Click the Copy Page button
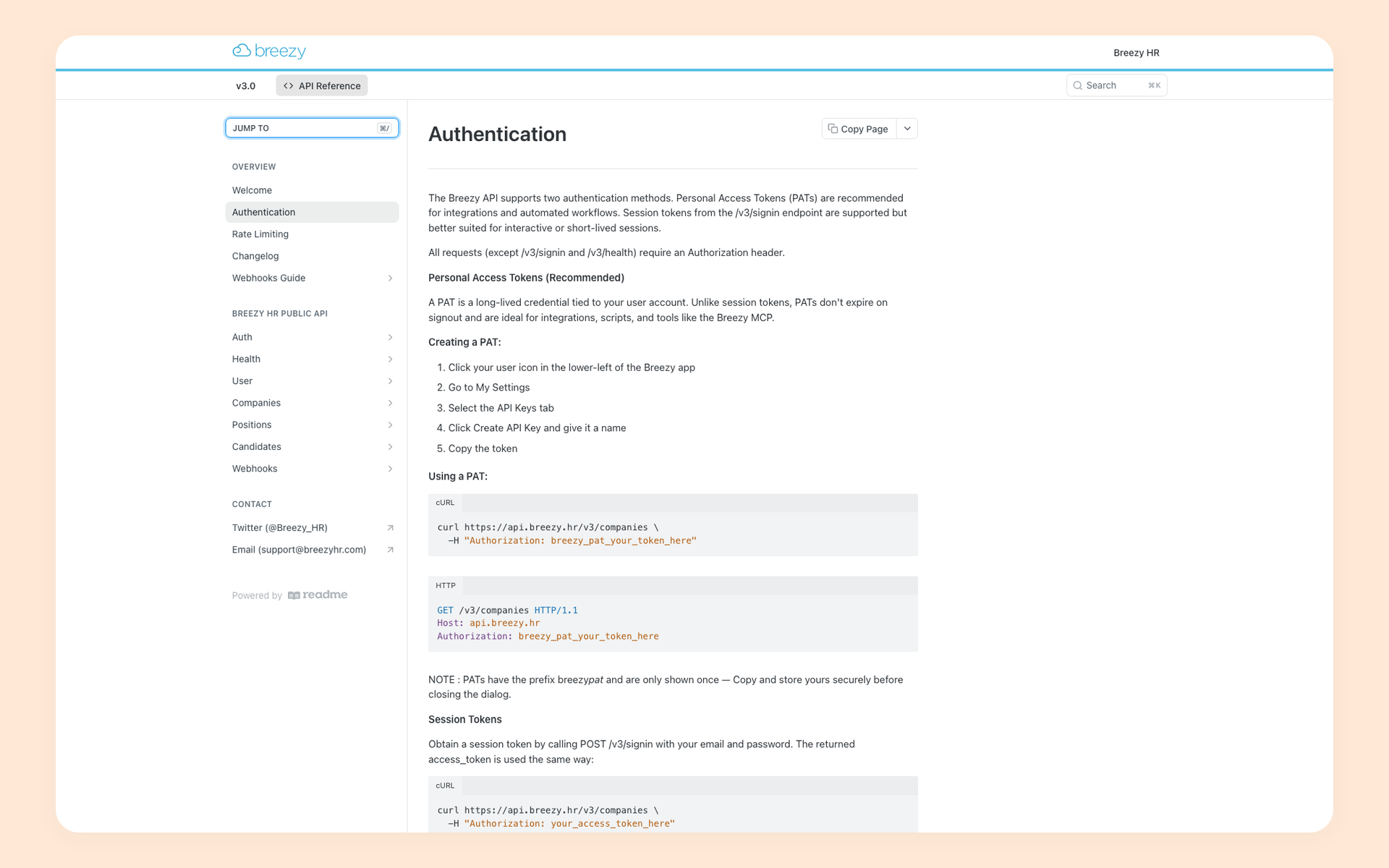Viewport: 1389px width, 868px height. 859,129
